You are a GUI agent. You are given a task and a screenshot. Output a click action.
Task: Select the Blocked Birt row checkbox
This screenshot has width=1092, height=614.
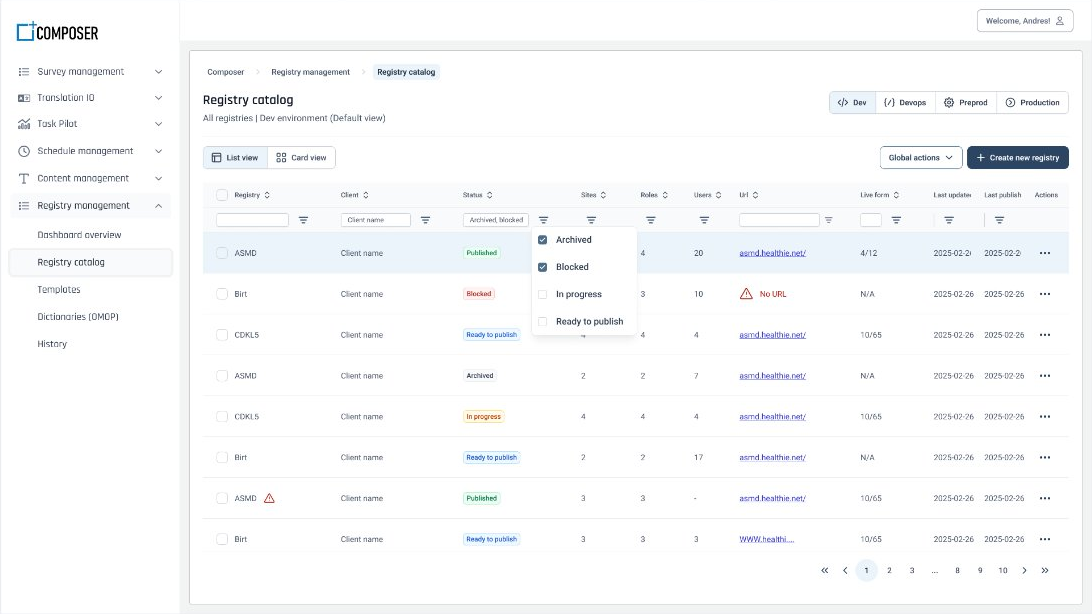[222, 294]
